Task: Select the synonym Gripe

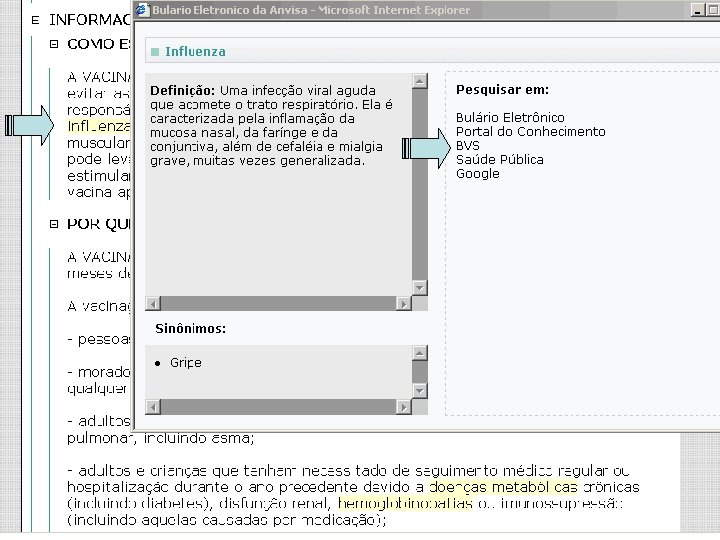Action: [x=186, y=363]
